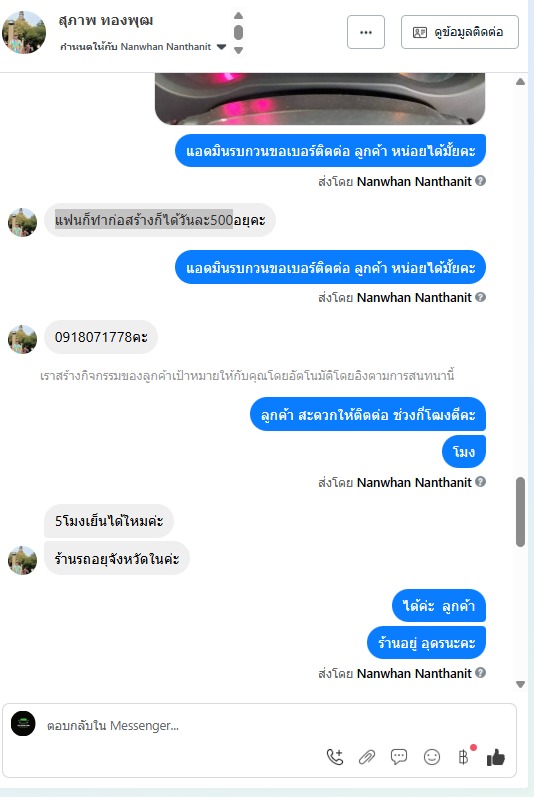Send a thumbs-up like
The image size is (534, 797).
[495, 757]
